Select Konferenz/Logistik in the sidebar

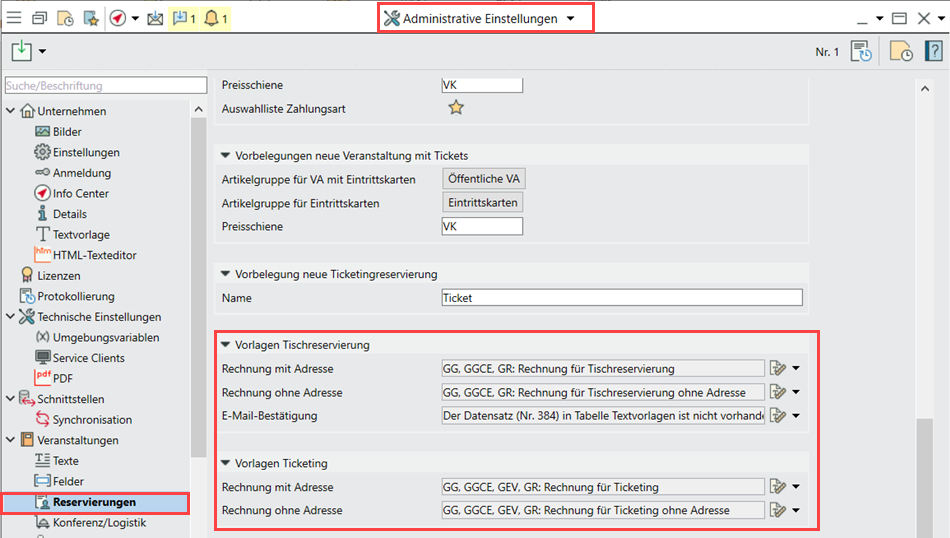99,522
